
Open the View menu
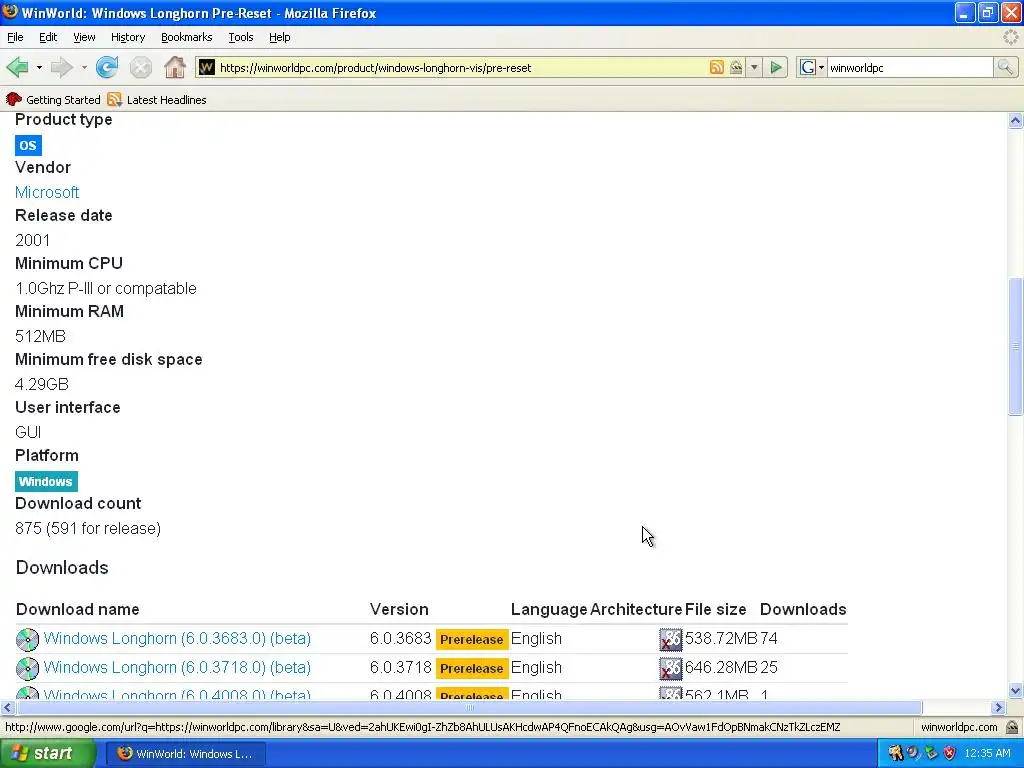point(84,37)
